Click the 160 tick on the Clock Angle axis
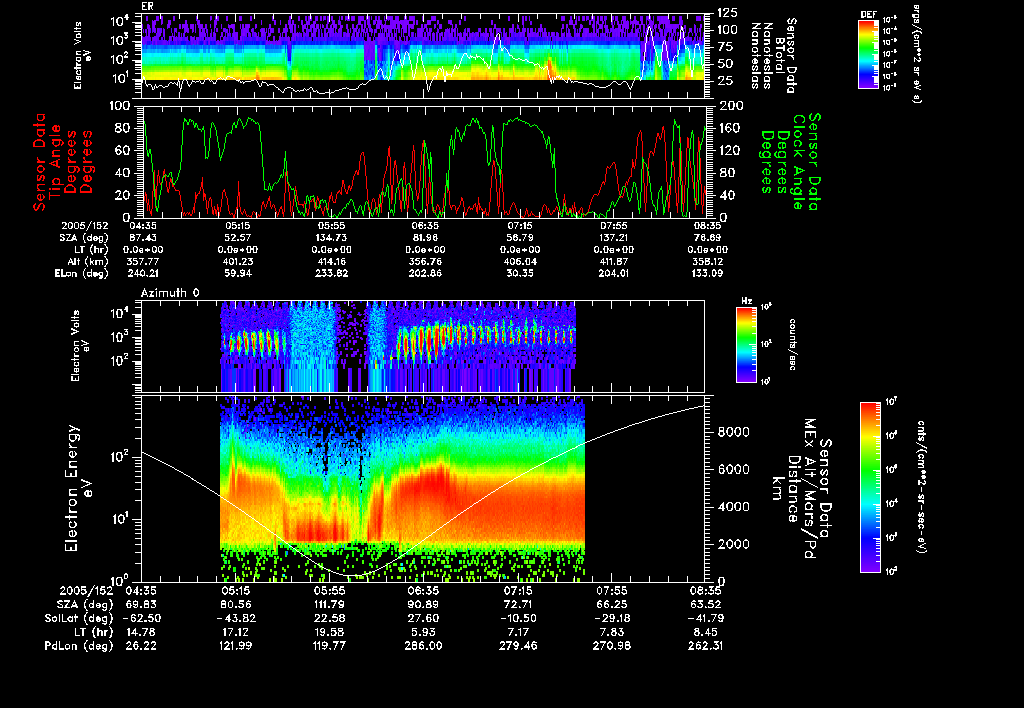Image resolution: width=1024 pixels, height=708 pixels. pyautogui.click(x=730, y=128)
